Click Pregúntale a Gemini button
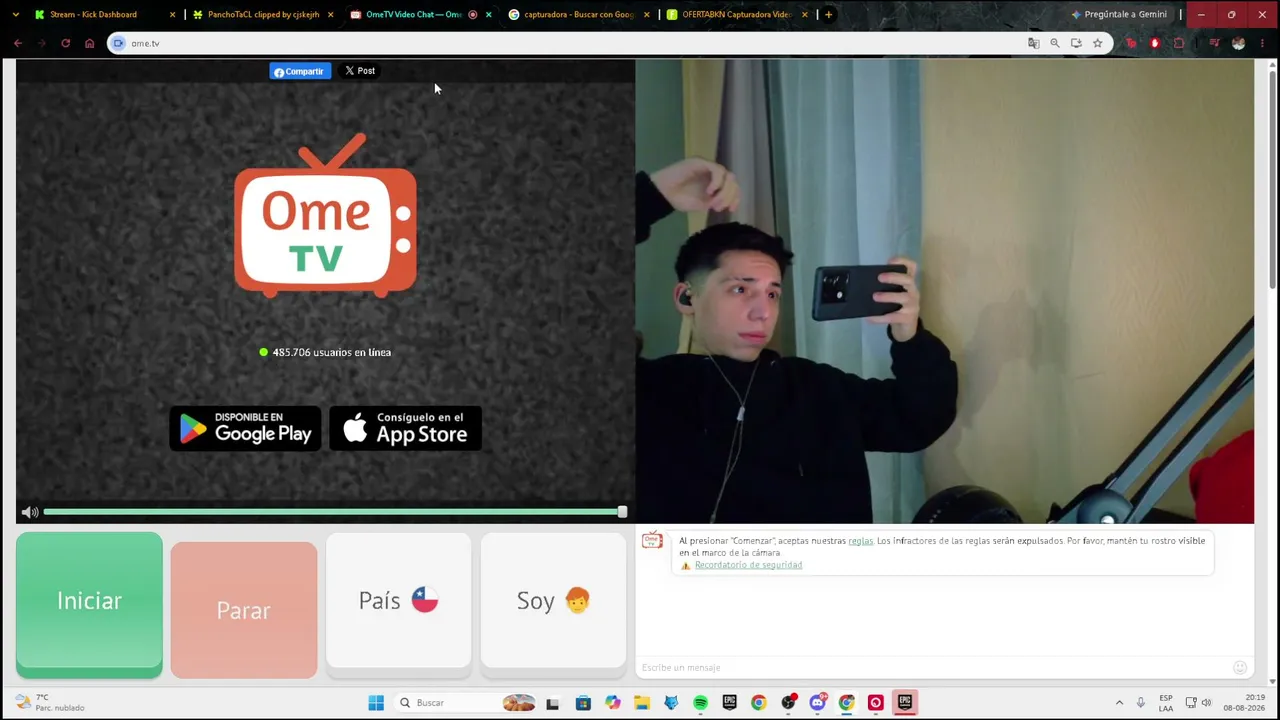This screenshot has height=720, width=1280. (1118, 15)
